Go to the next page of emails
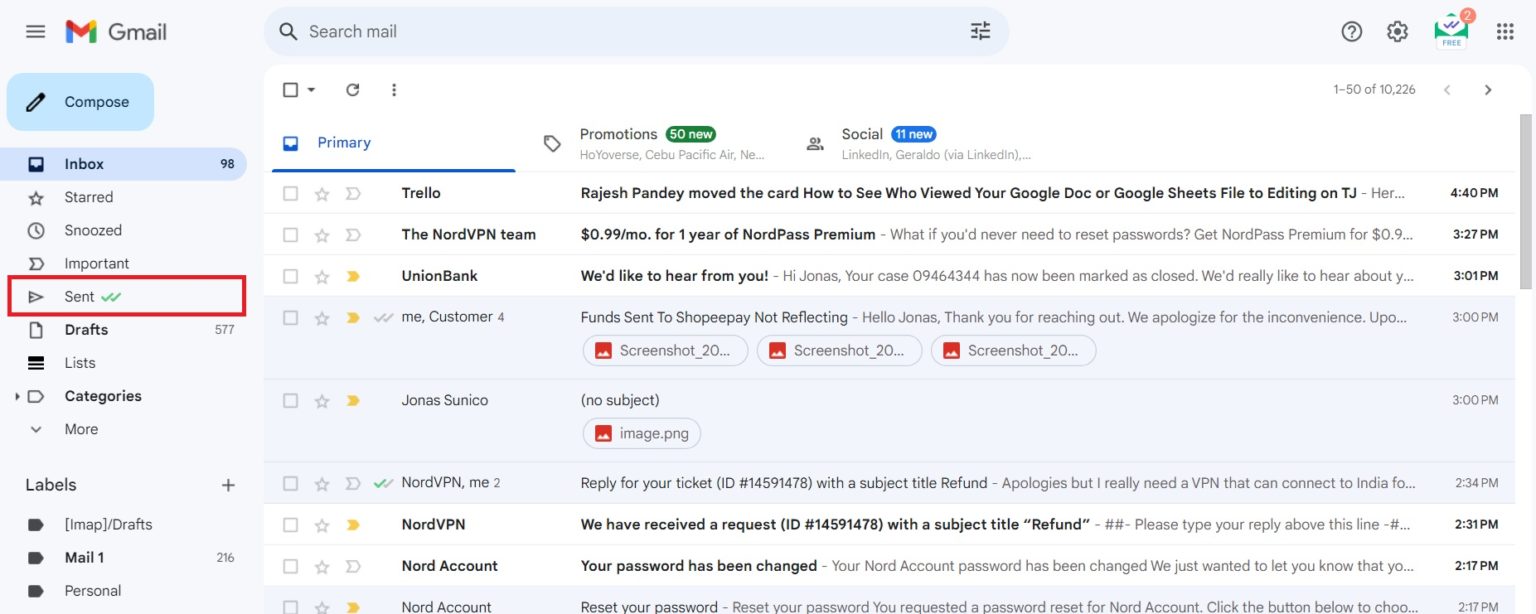The image size is (1536, 614). pyautogui.click(x=1488, y=89)
